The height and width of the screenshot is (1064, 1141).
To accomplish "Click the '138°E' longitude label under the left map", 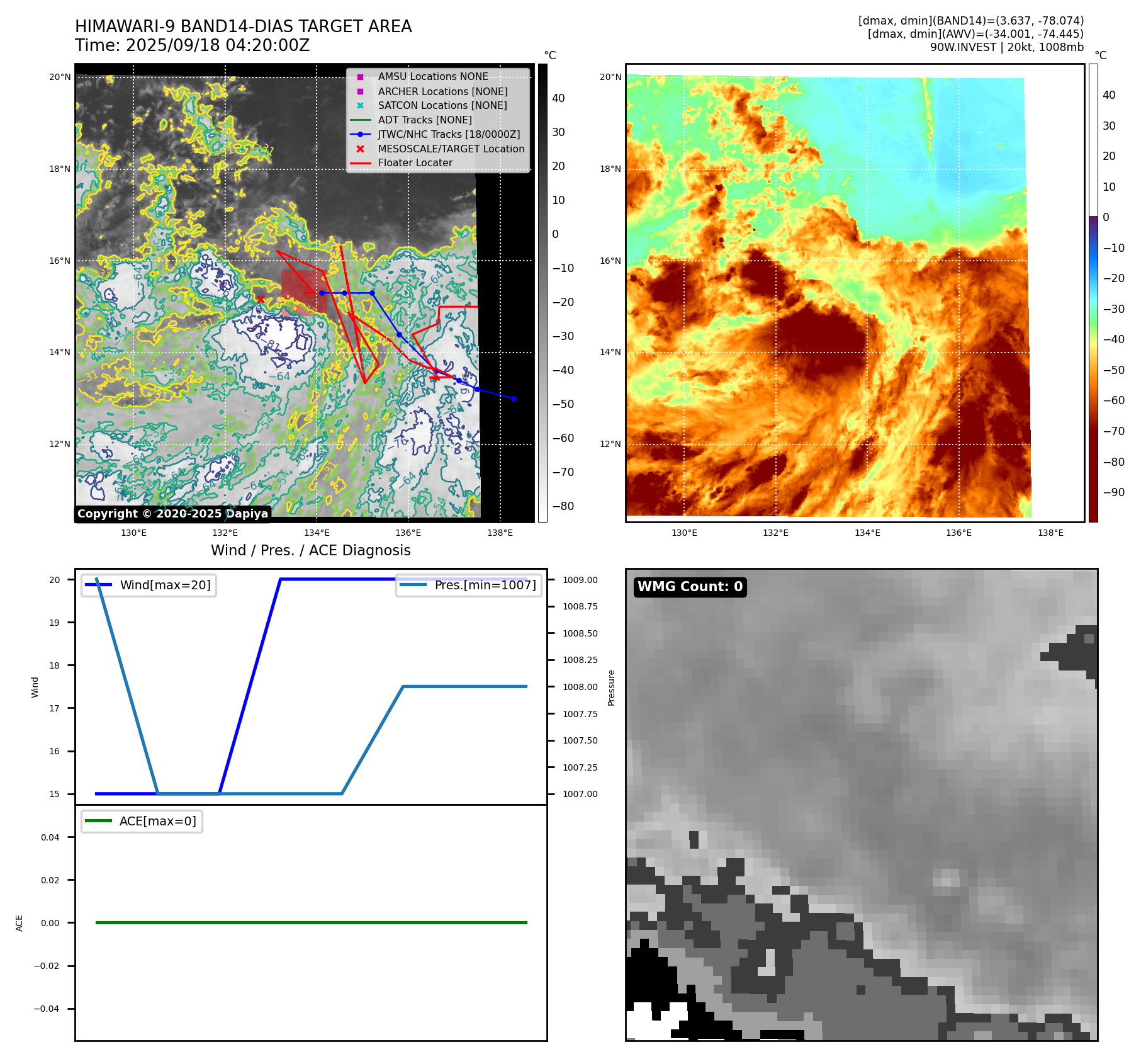I will (x=500, y=533).
